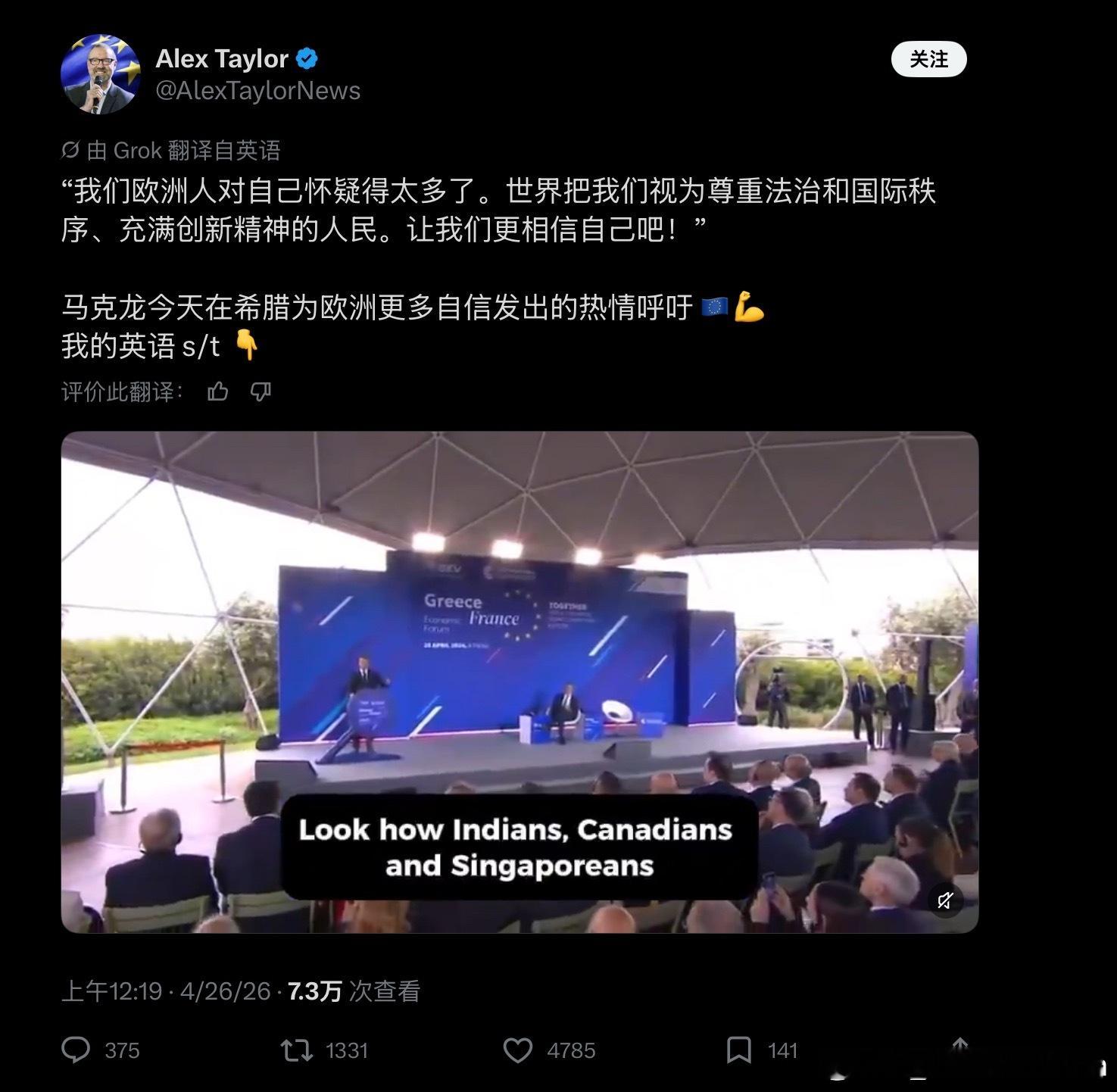
Task: Open the 1331 retweet count
Action: 347,1050
